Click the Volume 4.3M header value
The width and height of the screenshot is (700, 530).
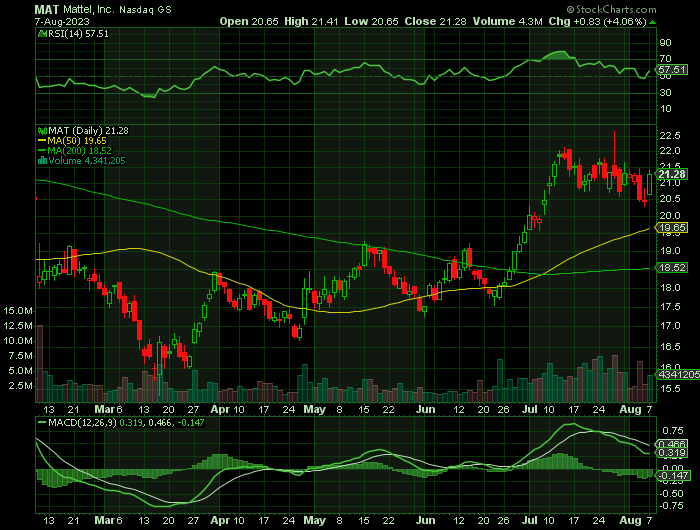[508, 21]
